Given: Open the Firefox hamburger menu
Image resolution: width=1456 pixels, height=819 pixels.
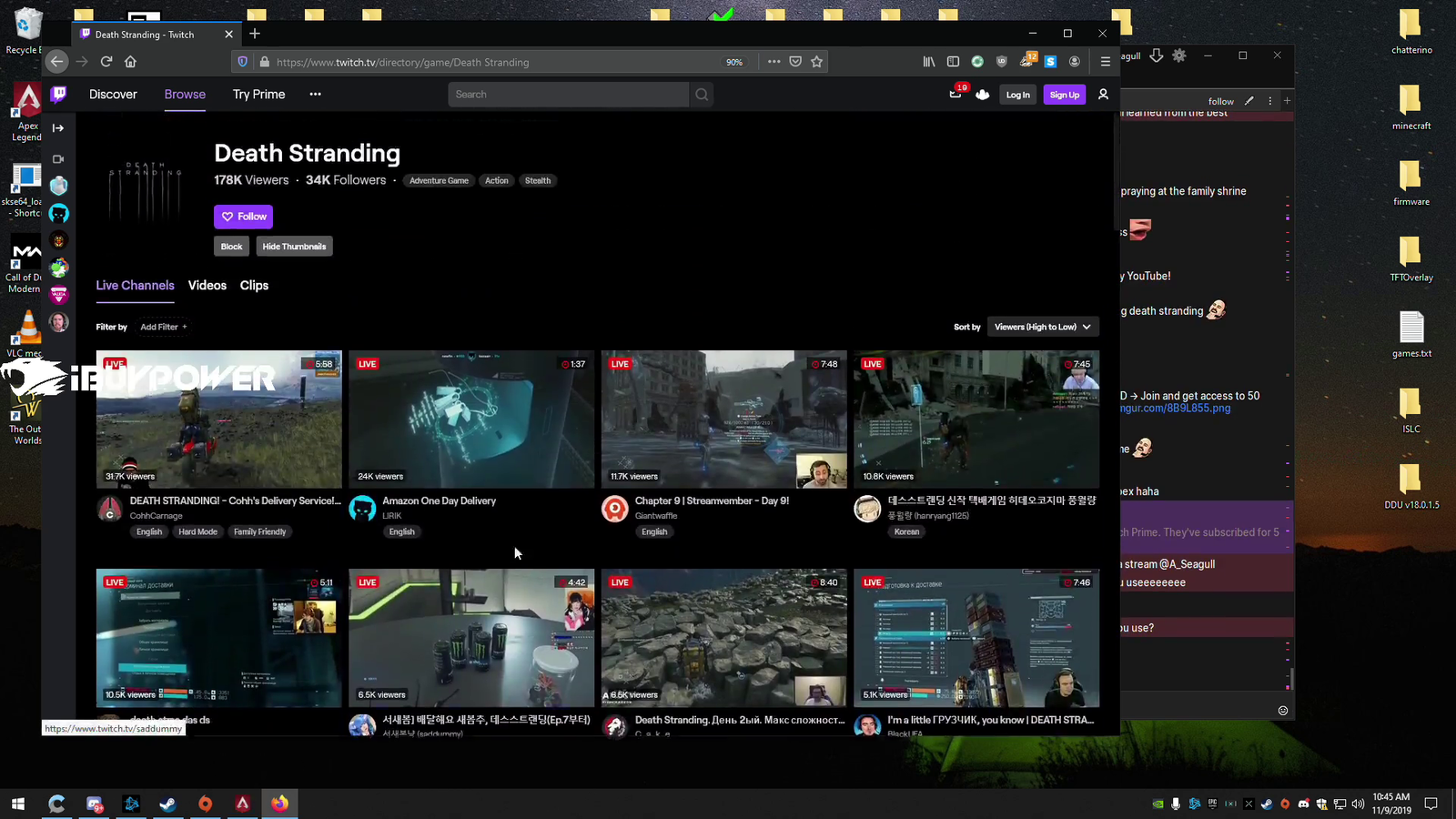Looking at the screenshot, I should tap(1106, 62).
